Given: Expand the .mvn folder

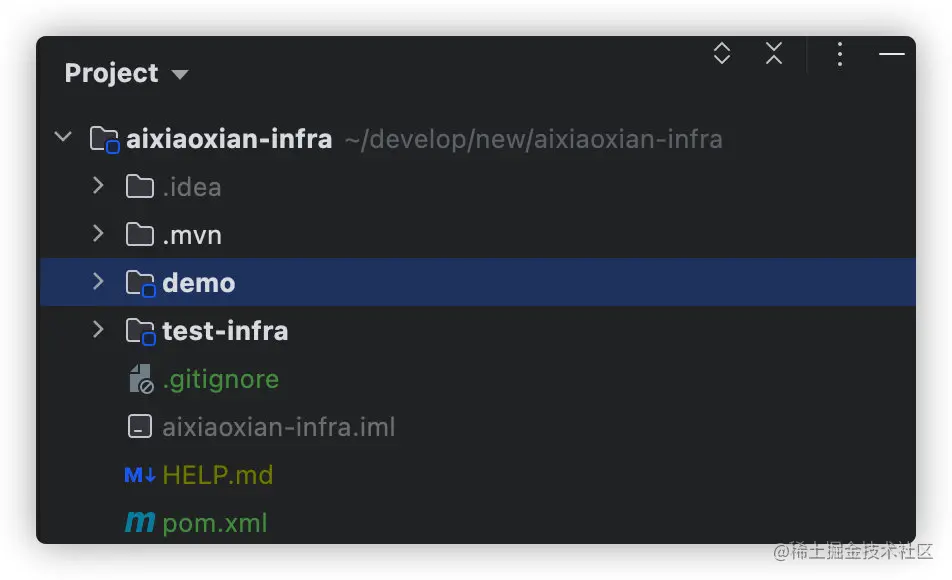Looking at the screenshot, I should 98,234.
